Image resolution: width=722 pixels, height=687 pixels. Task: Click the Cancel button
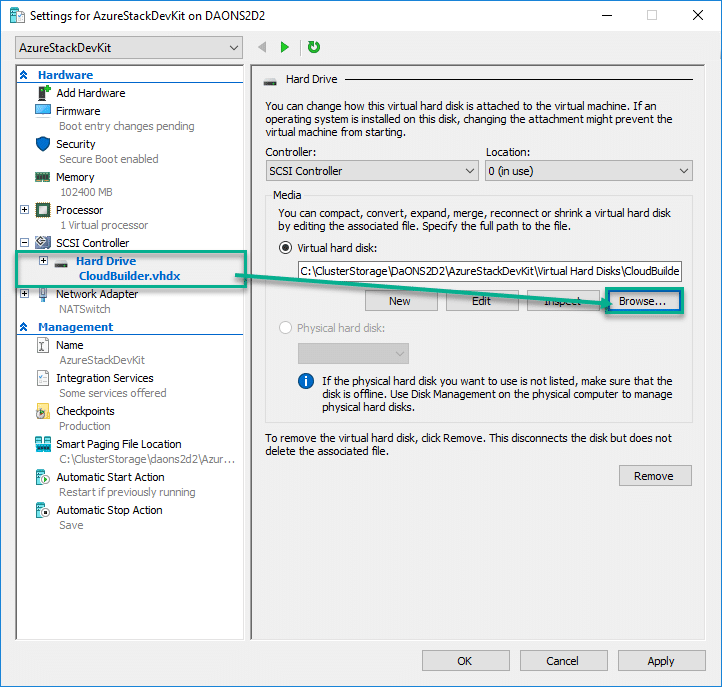564,661
